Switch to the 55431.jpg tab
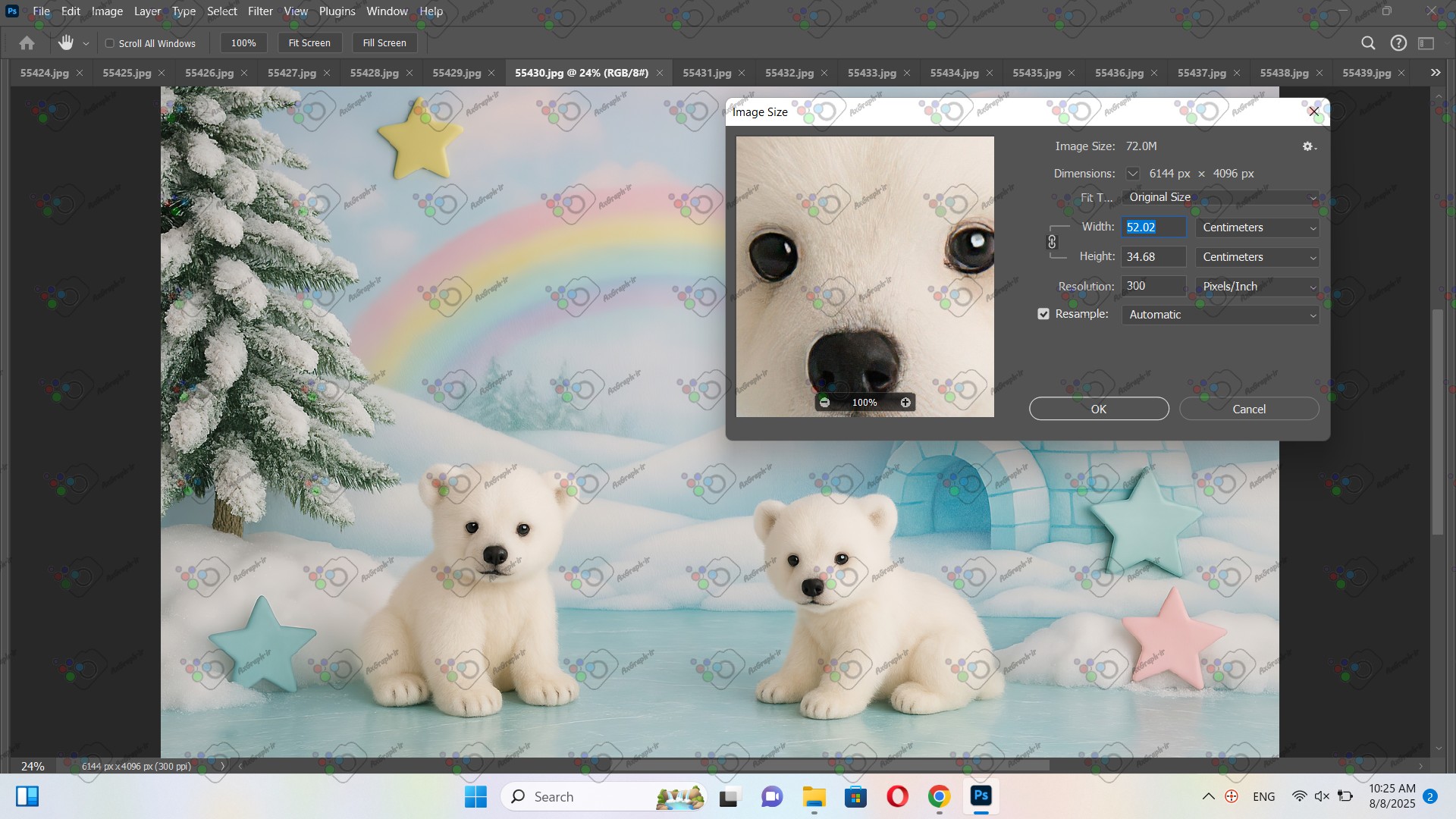Image resolution: width=1456 pixels, height=819 pixels. click(706, 73)
